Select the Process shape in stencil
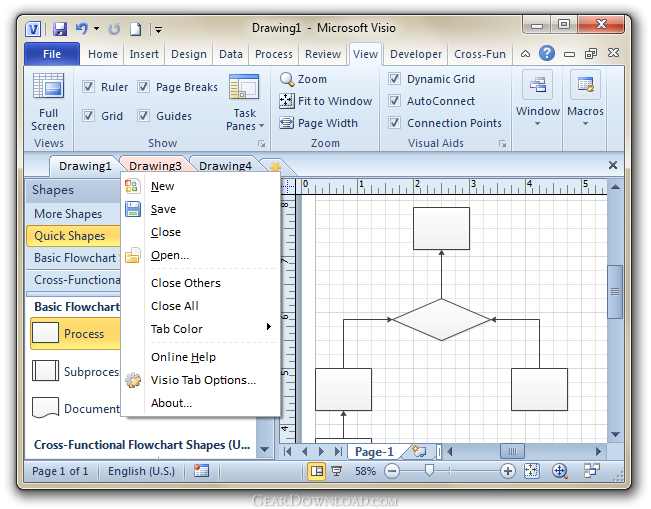Viewport: 651px width, 509px height. 75,333
